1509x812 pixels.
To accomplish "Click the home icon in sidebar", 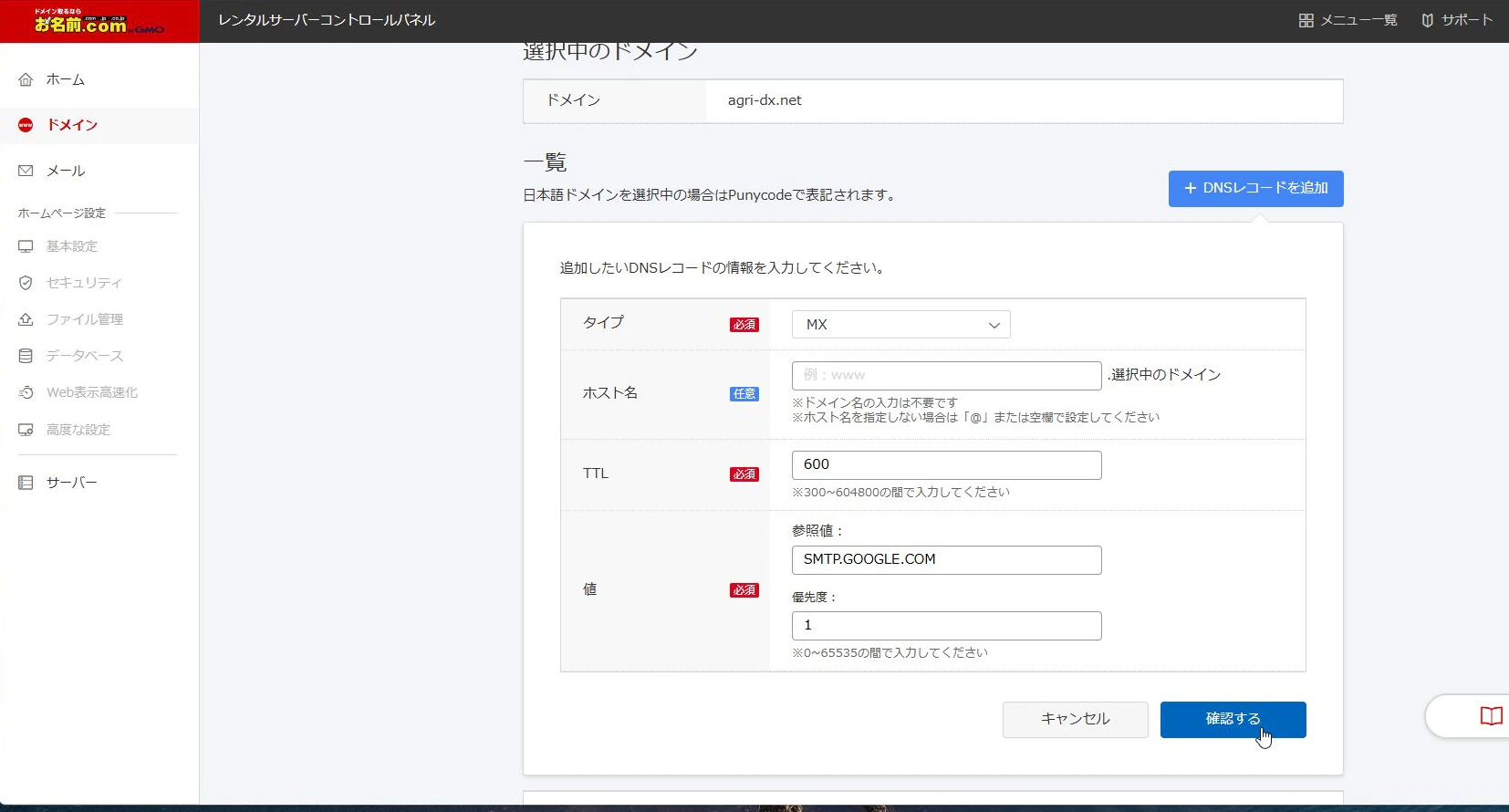I will pos(26,79).
